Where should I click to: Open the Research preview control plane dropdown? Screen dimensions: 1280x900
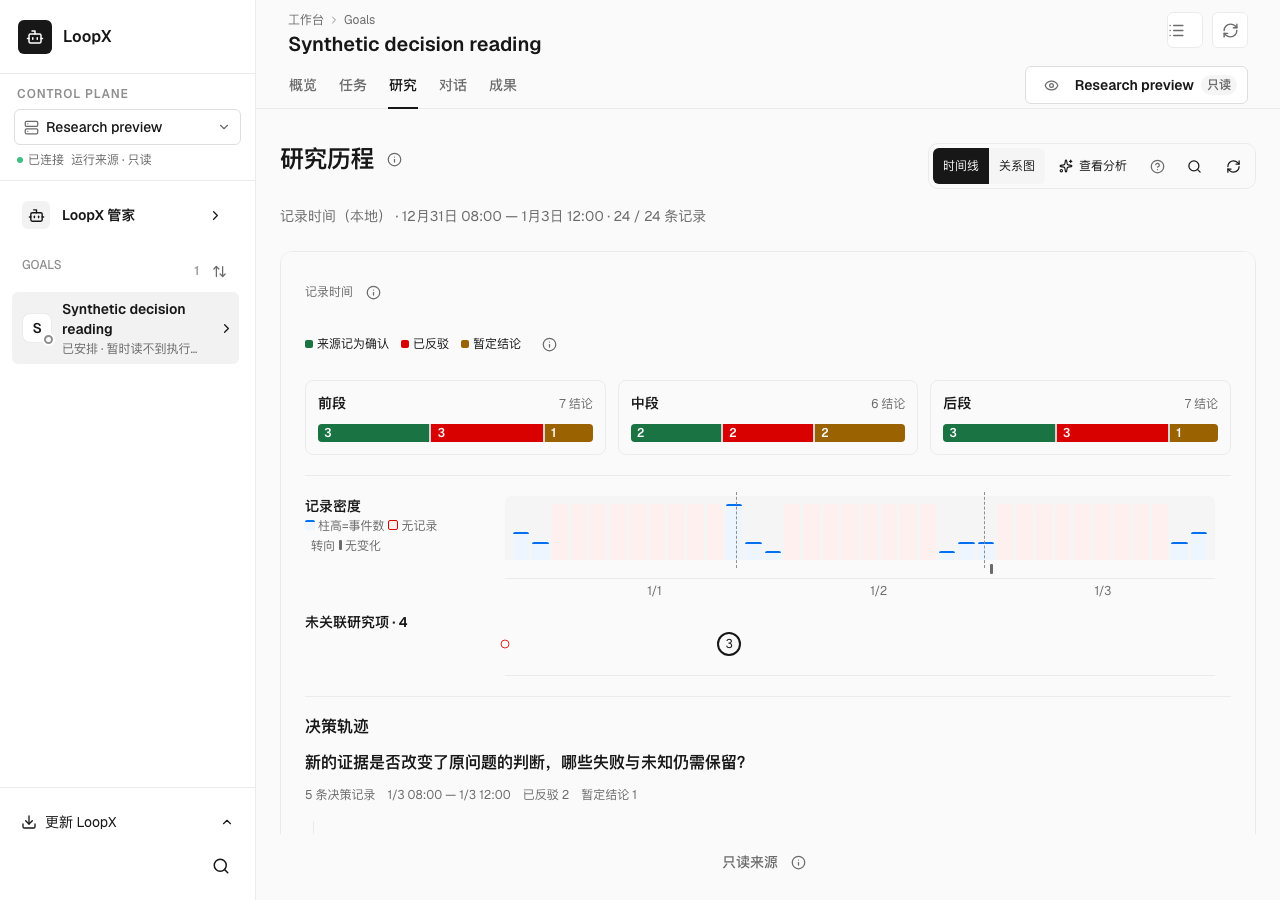coord(127,127)
